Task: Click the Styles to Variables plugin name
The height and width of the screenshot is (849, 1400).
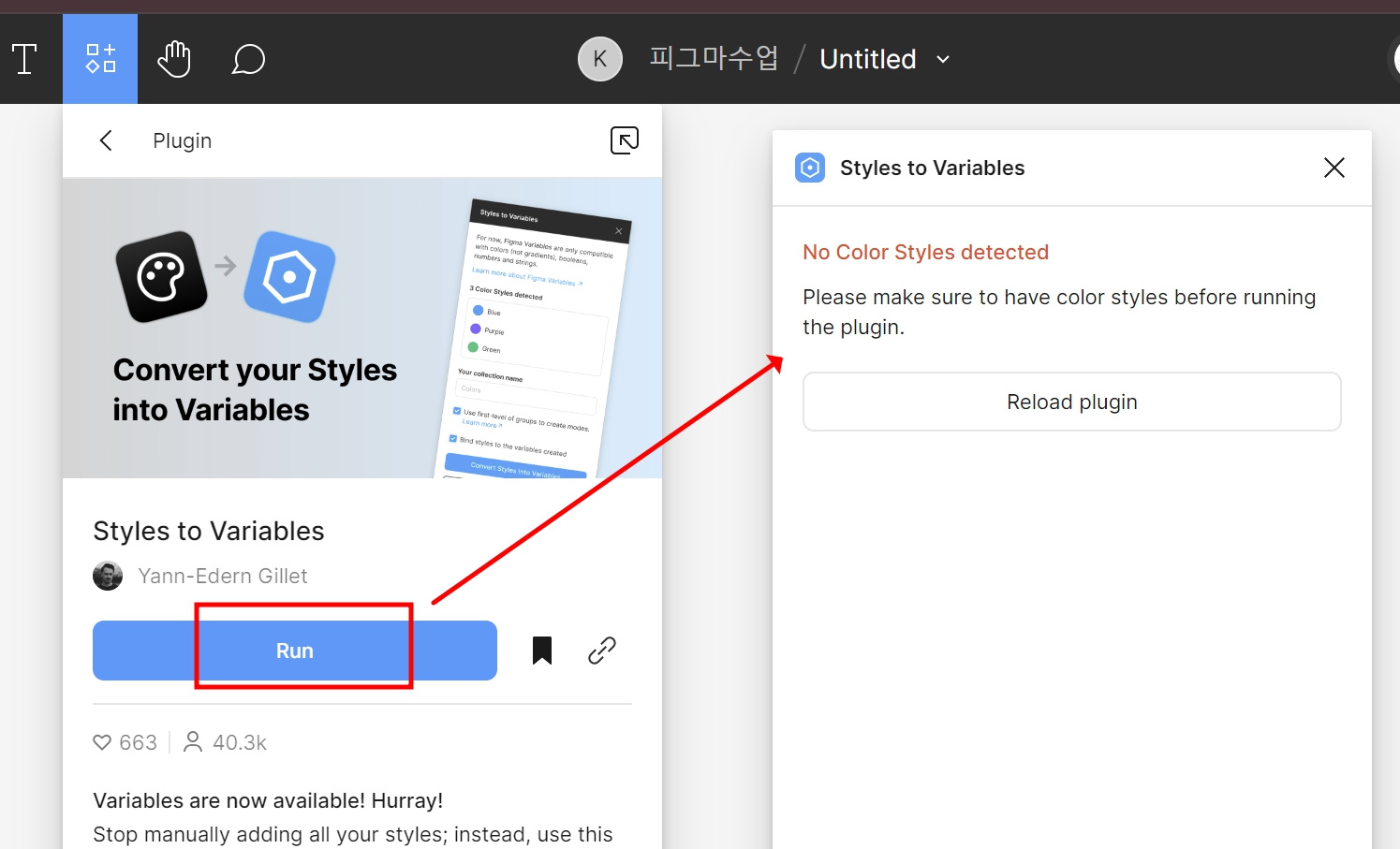Action: point(209,531)
